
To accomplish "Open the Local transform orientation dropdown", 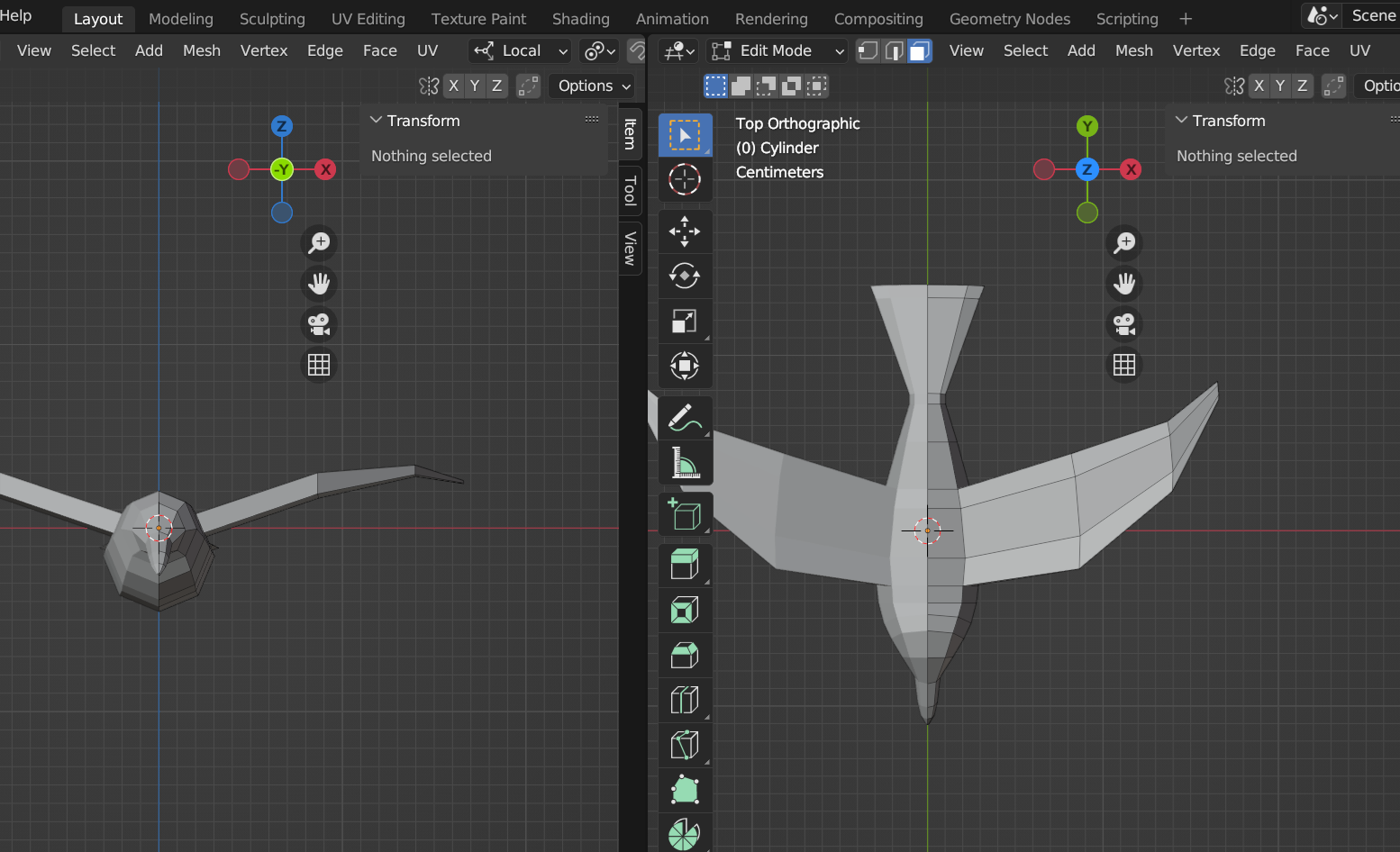I will pyautogui.click(x=520, y=50).
